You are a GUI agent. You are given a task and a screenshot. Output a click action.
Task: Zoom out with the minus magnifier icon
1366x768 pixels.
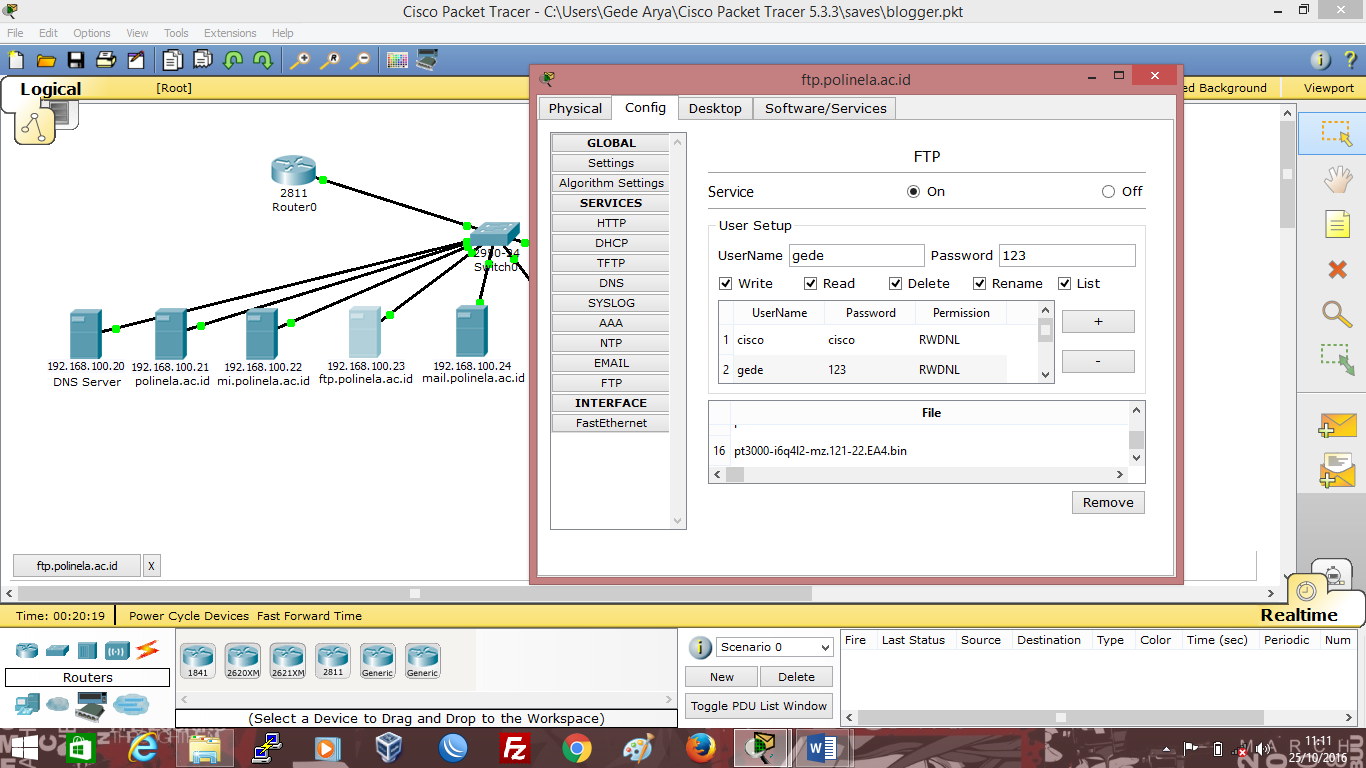(359, 60)
